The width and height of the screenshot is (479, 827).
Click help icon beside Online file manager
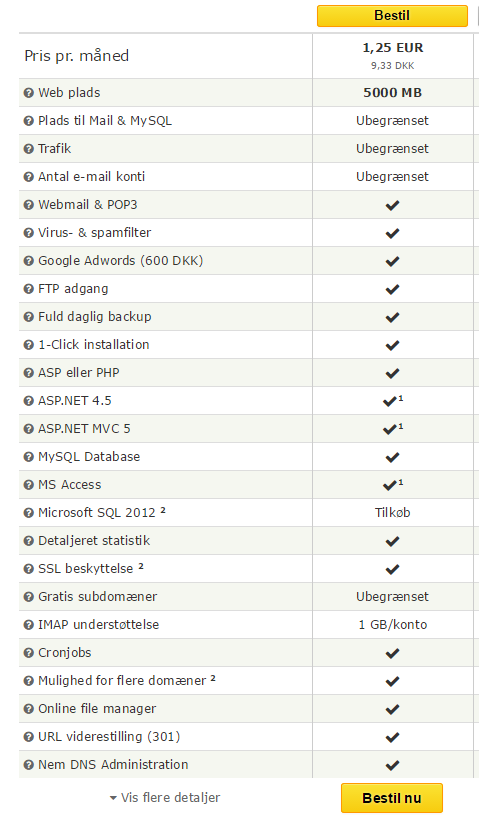click(28, 709)
